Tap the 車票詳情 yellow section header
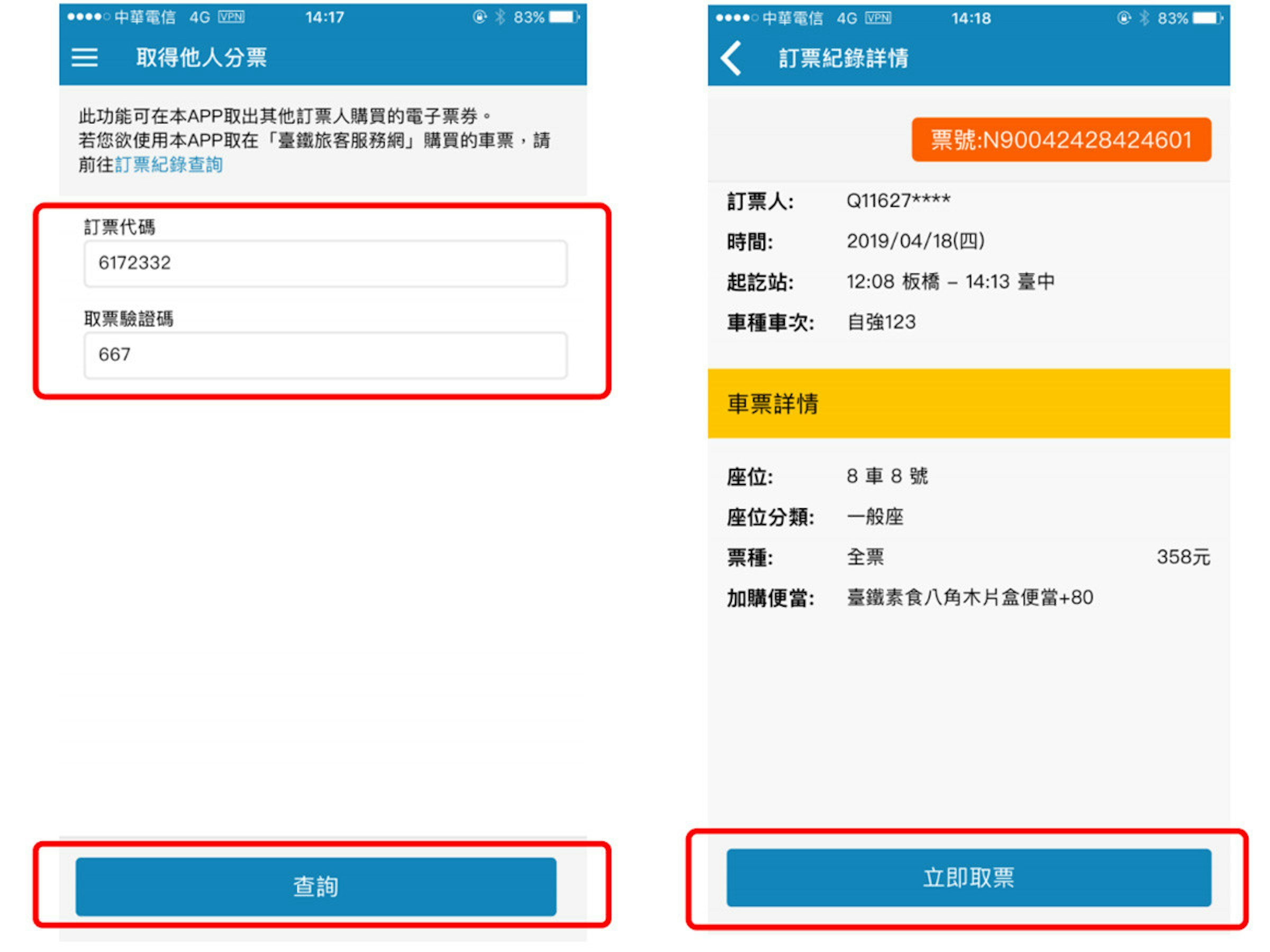This screenshot has height=952, width=1270. [x=968, y=404]
